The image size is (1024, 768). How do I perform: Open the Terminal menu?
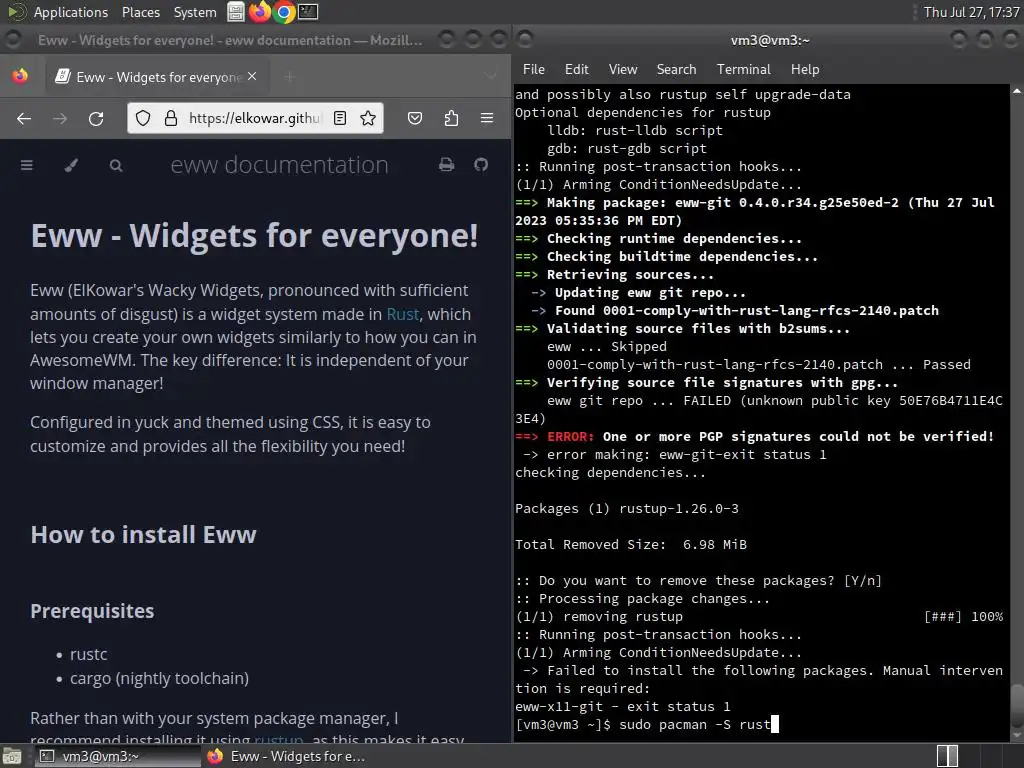pyautogui.click(x=744, y=69)
